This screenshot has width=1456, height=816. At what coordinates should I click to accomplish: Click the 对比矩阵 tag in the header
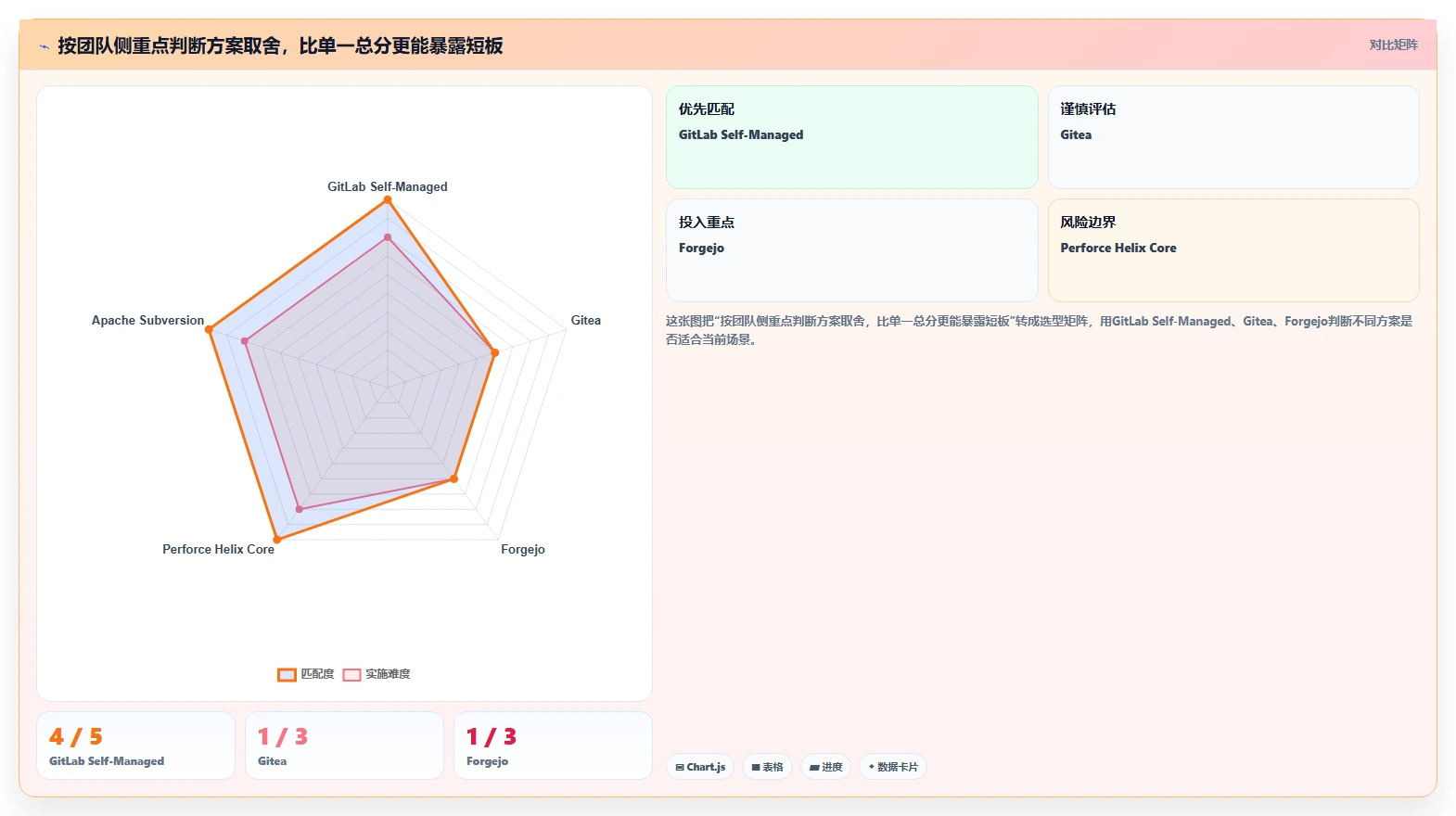tap(1393, 45)
